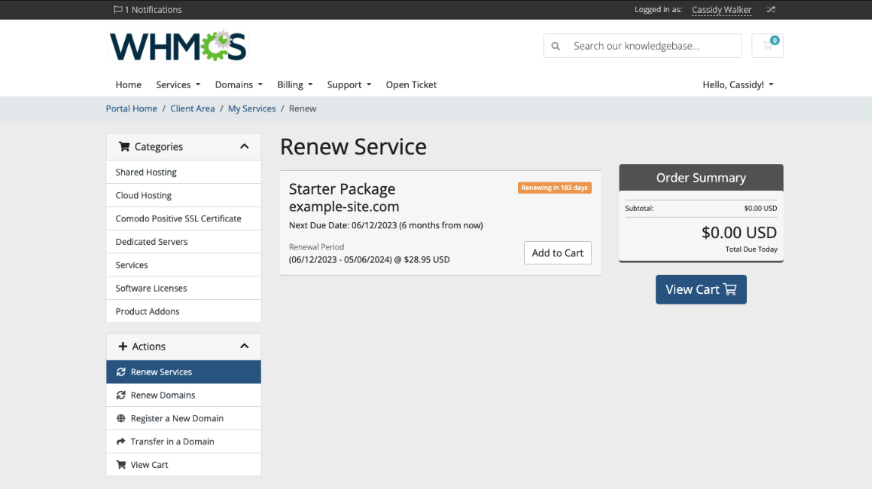Click the Actions plus icon
This screenshot has height=491, width=872.
tap(123, 346)
